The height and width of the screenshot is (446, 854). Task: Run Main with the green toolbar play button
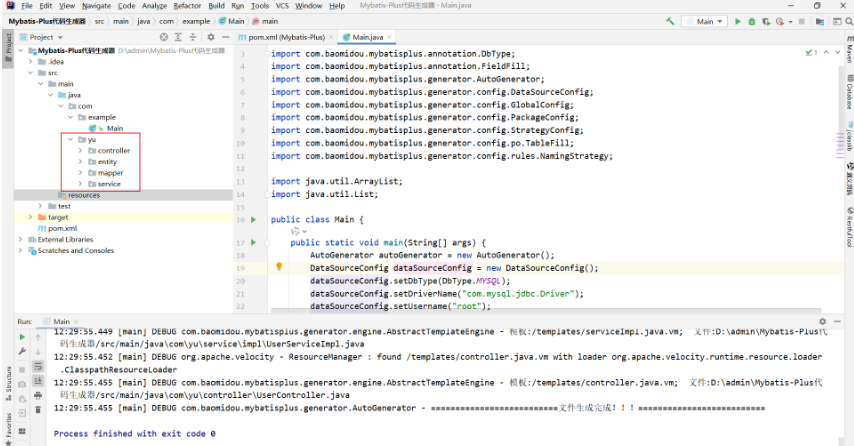[737, 21]
